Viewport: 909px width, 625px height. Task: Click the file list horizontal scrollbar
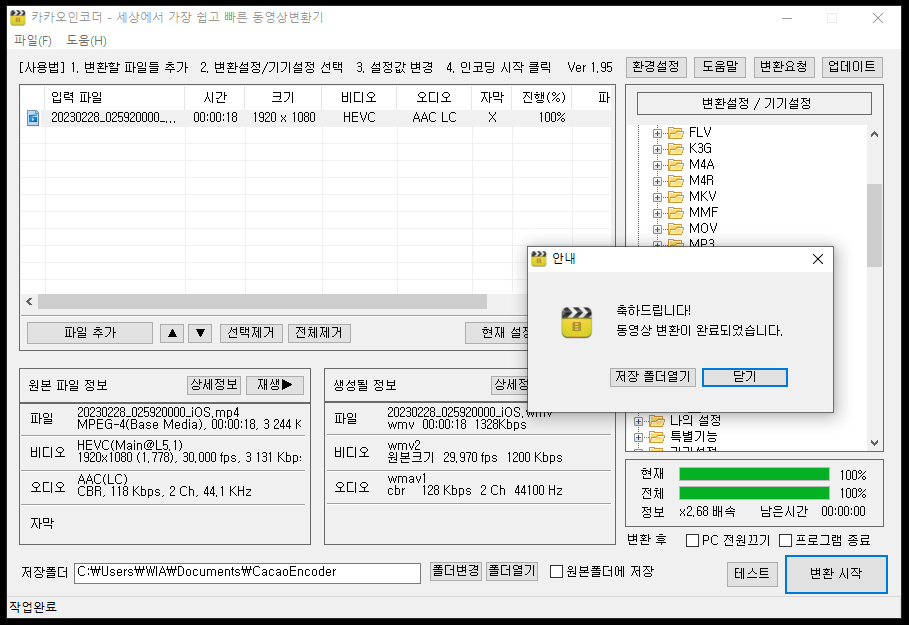click(262, 301)
